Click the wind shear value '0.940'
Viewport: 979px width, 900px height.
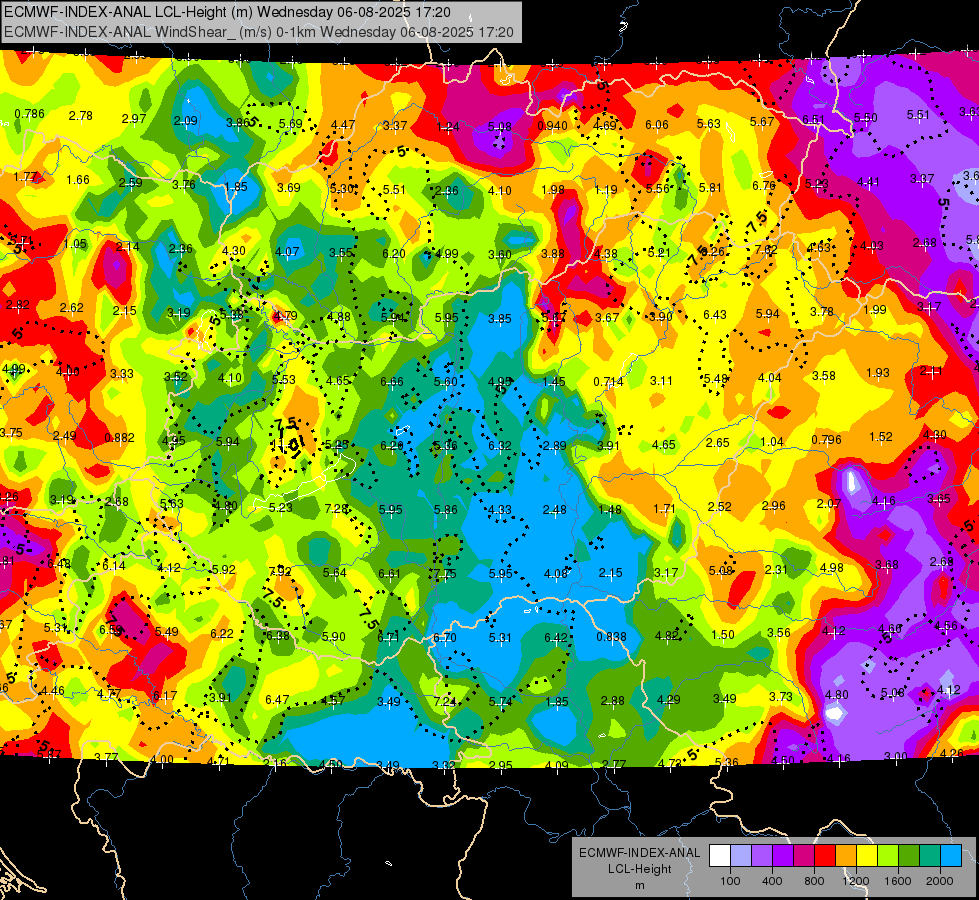(553, 126)
